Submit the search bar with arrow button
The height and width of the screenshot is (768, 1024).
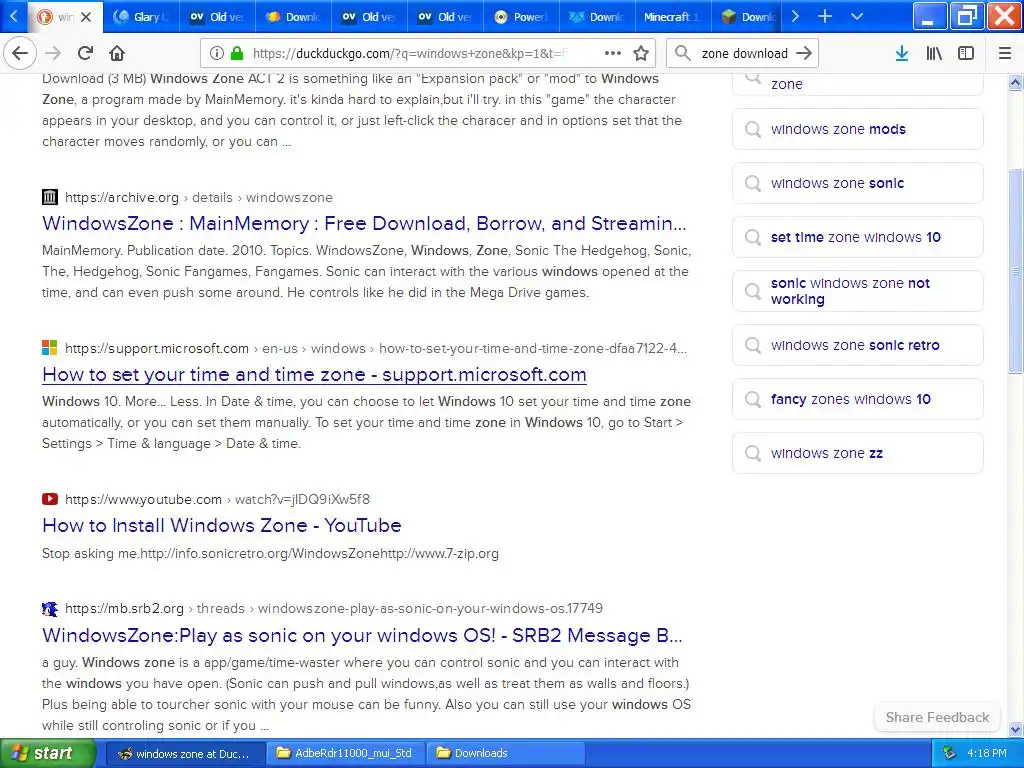point(804,53)
